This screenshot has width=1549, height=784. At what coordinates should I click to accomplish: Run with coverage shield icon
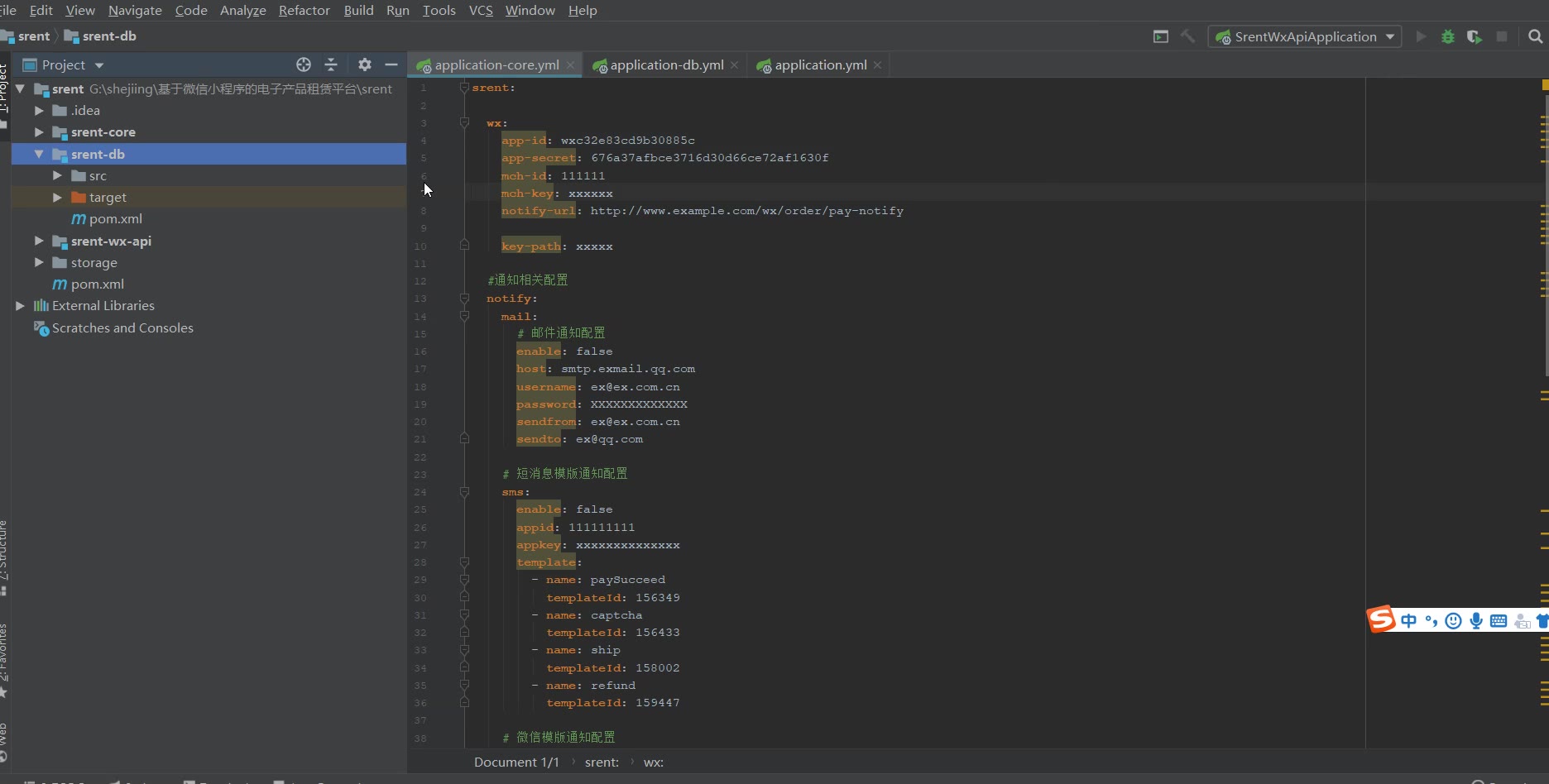click(x=1475, y=36)
